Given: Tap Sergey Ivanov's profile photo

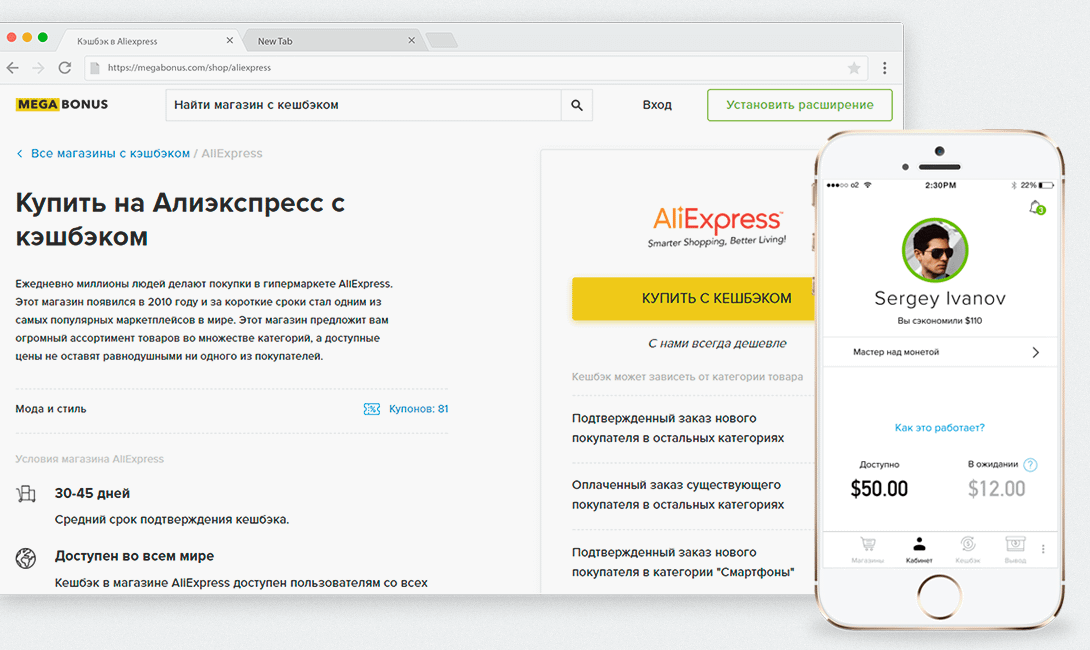Looking at the screenshot, I should pyautogui.click(x=935, y=250).
